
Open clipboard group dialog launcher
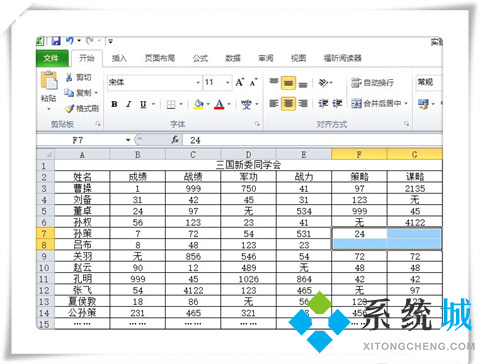pos(98,124)
